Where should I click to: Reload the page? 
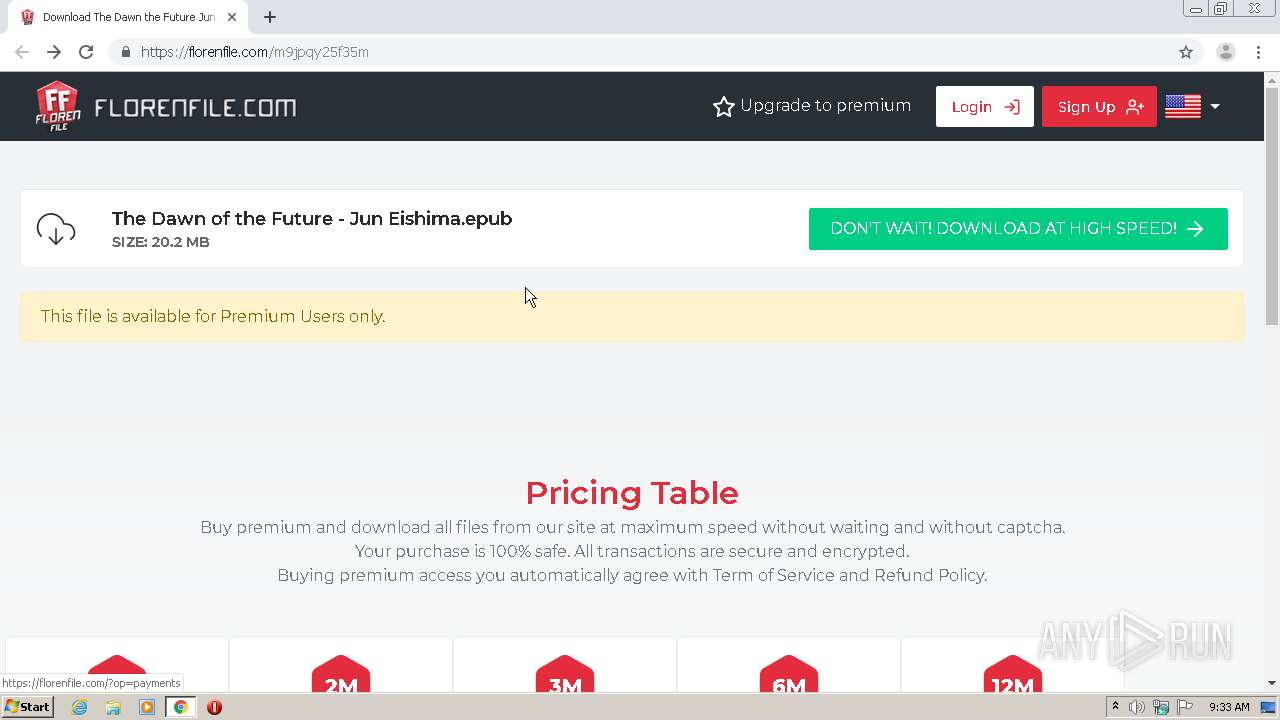coord(86,52)
